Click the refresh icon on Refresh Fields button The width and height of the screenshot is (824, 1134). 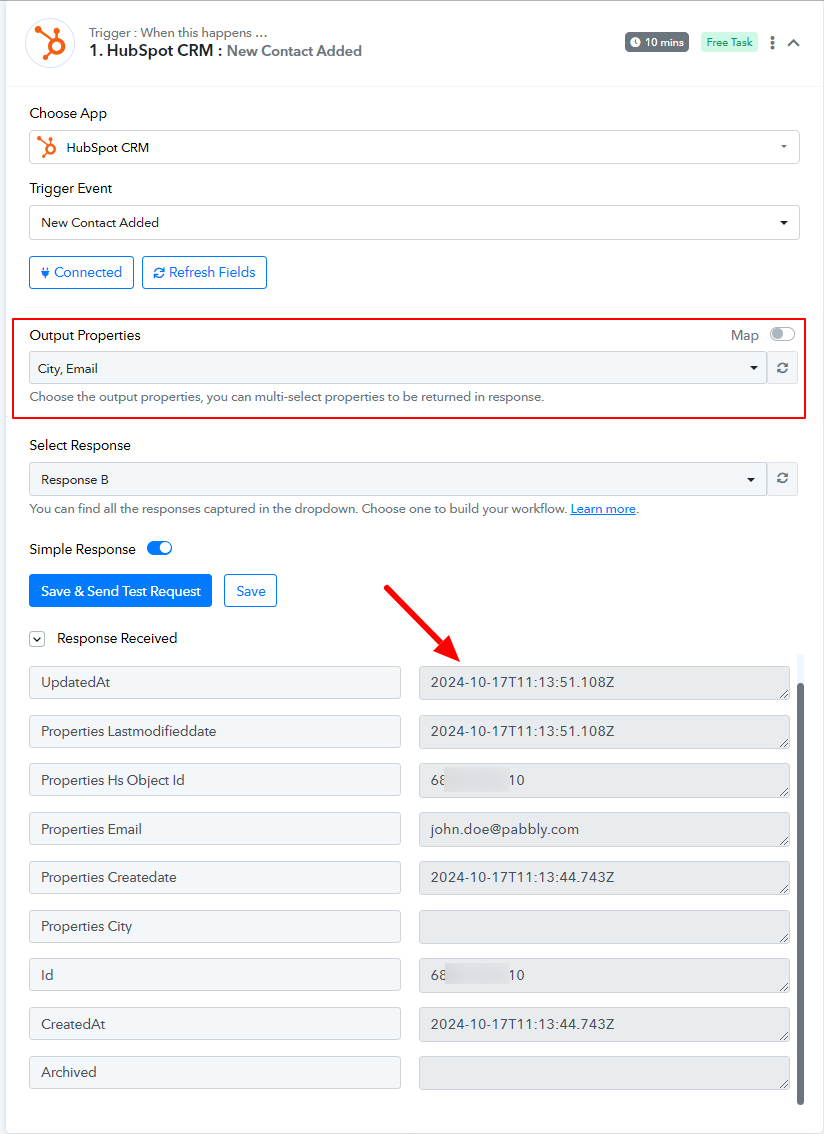click(159, 273)
